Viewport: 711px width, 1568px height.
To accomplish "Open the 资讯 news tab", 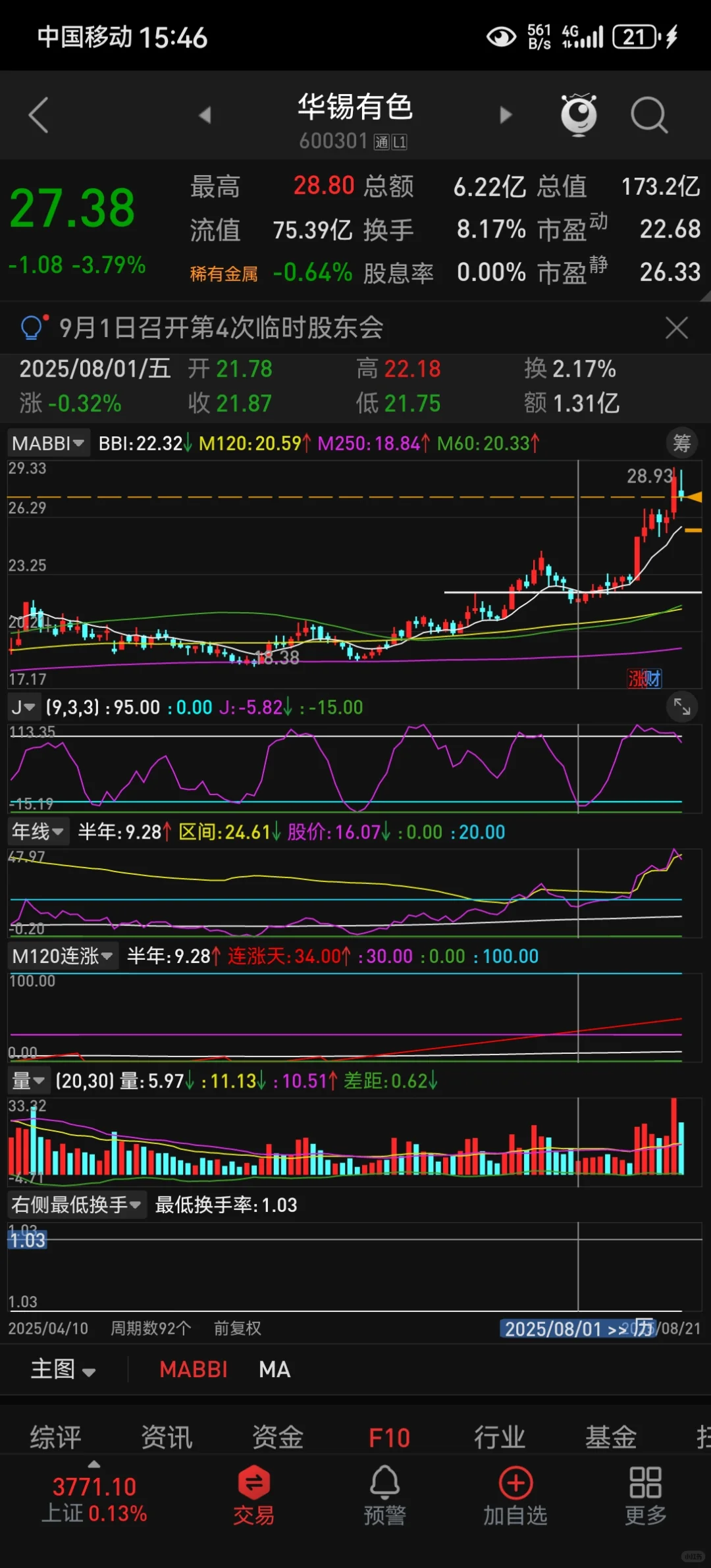I will [167, 1437].
